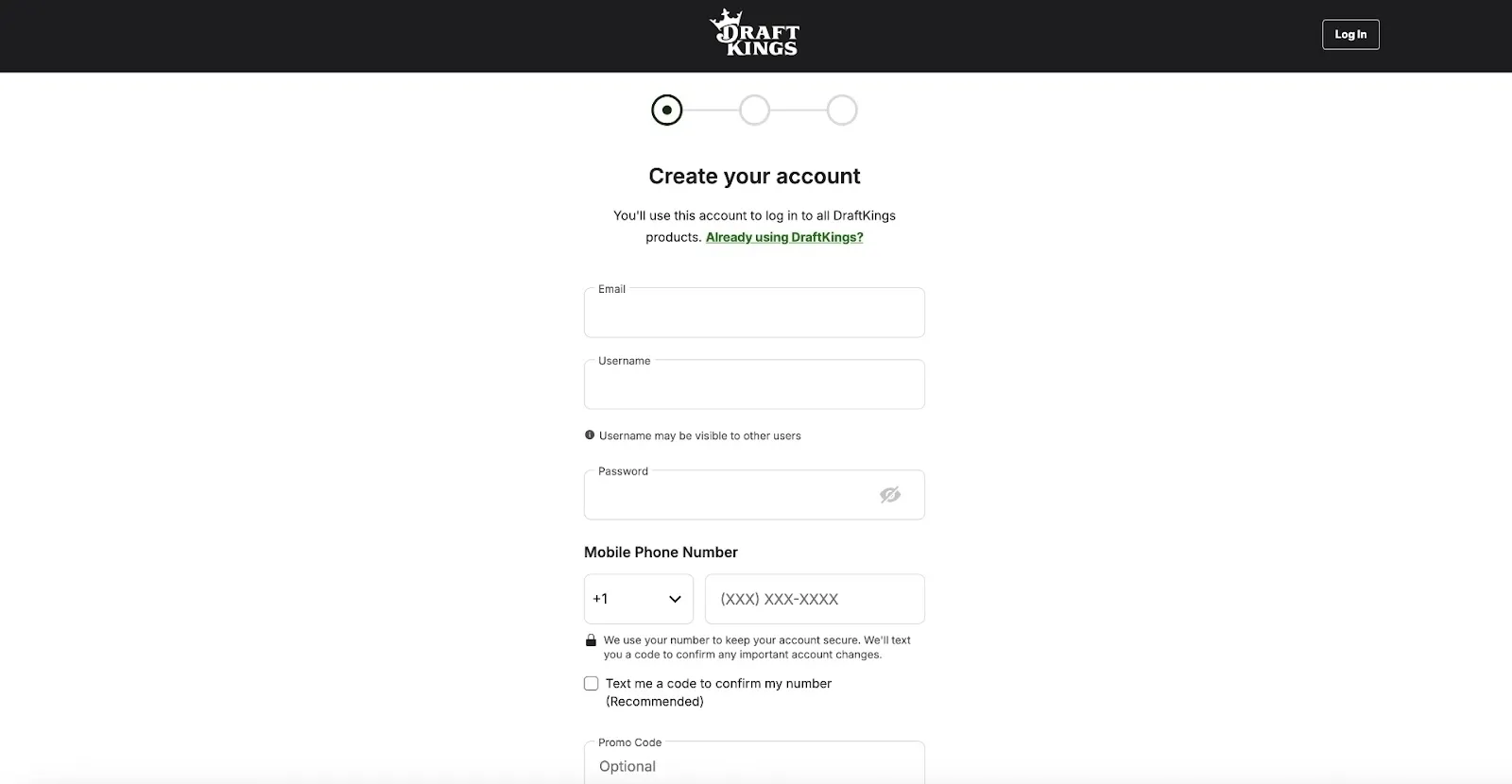Image resolution: width=1512 pixels, height=784 pixels.
Task: Open the "Already using DraftKings?" link
Action: (784, 237)
